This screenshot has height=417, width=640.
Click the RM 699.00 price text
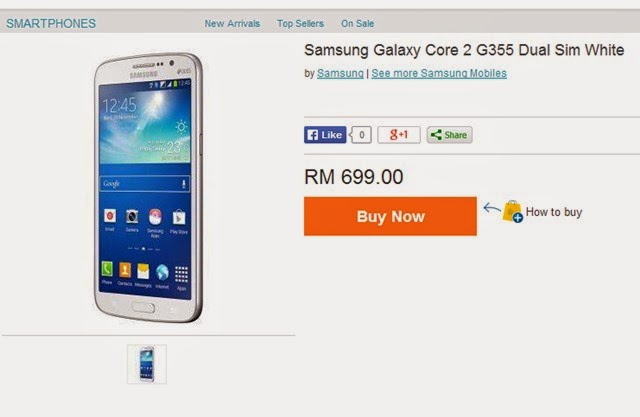354,177
